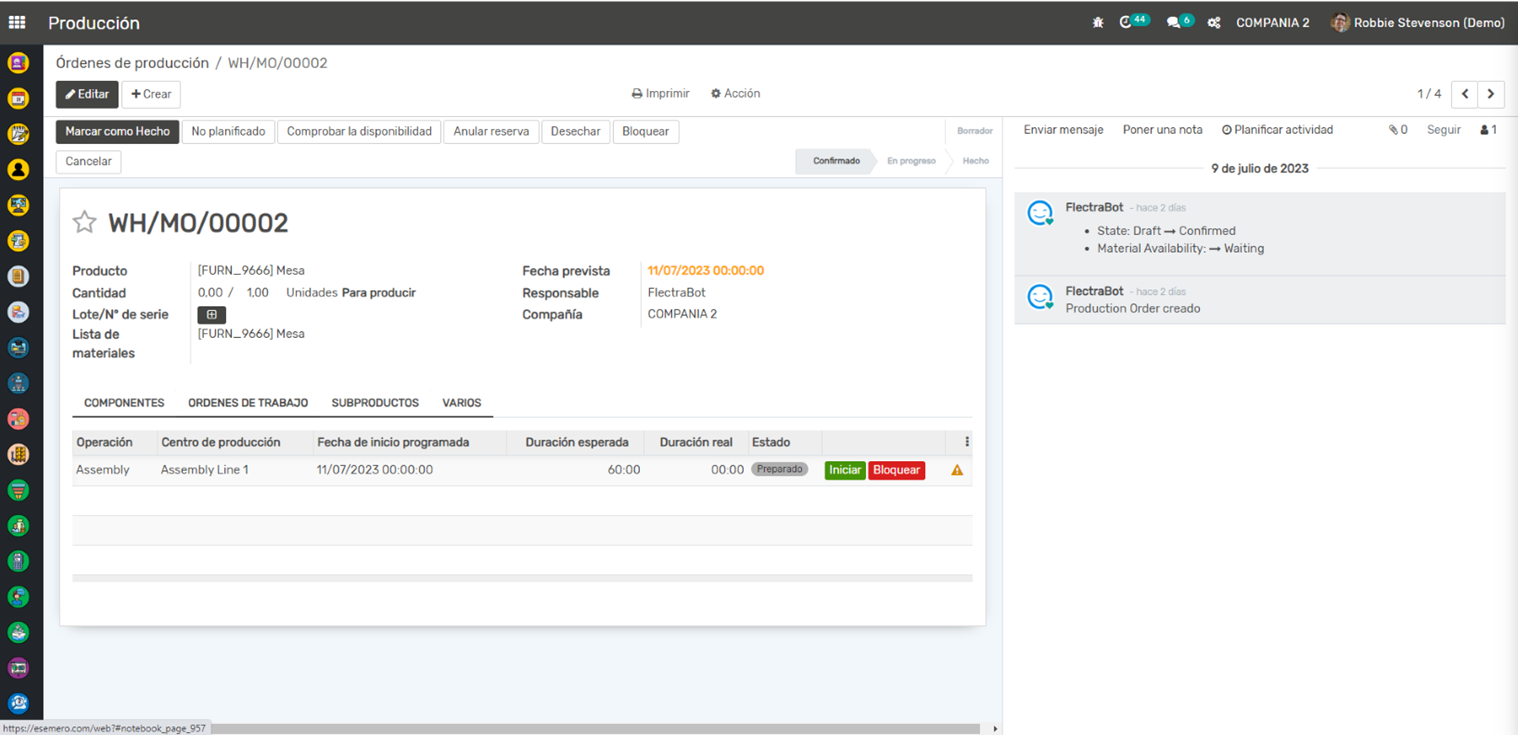Image resolution: width=1518 pixels, height=735 pixels.
Task: Switch to the SUBPRODUCTOS tab
Action: pos(375,403)
